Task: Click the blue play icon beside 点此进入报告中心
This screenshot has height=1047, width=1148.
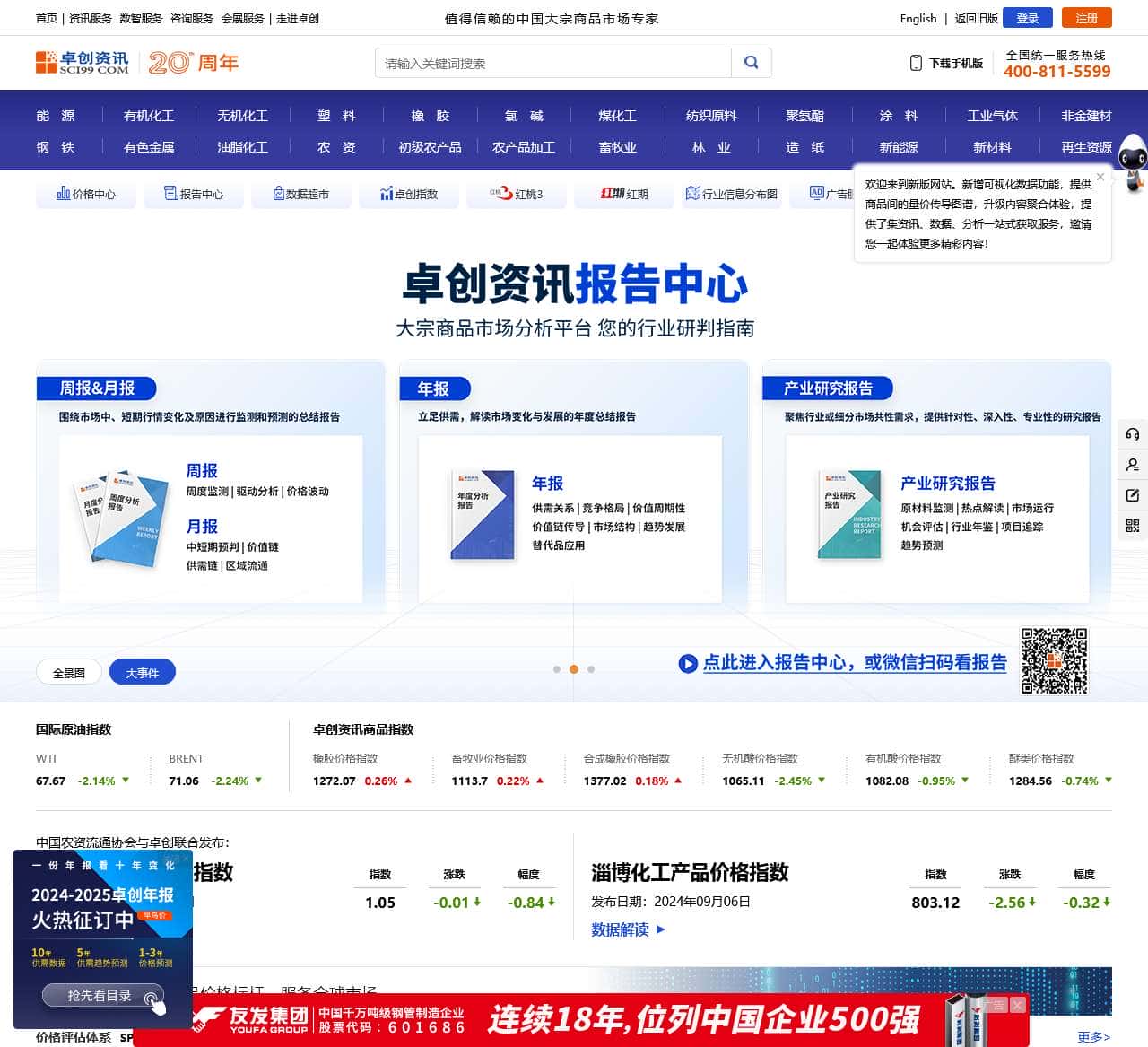Action: click(x=688, y=664)
